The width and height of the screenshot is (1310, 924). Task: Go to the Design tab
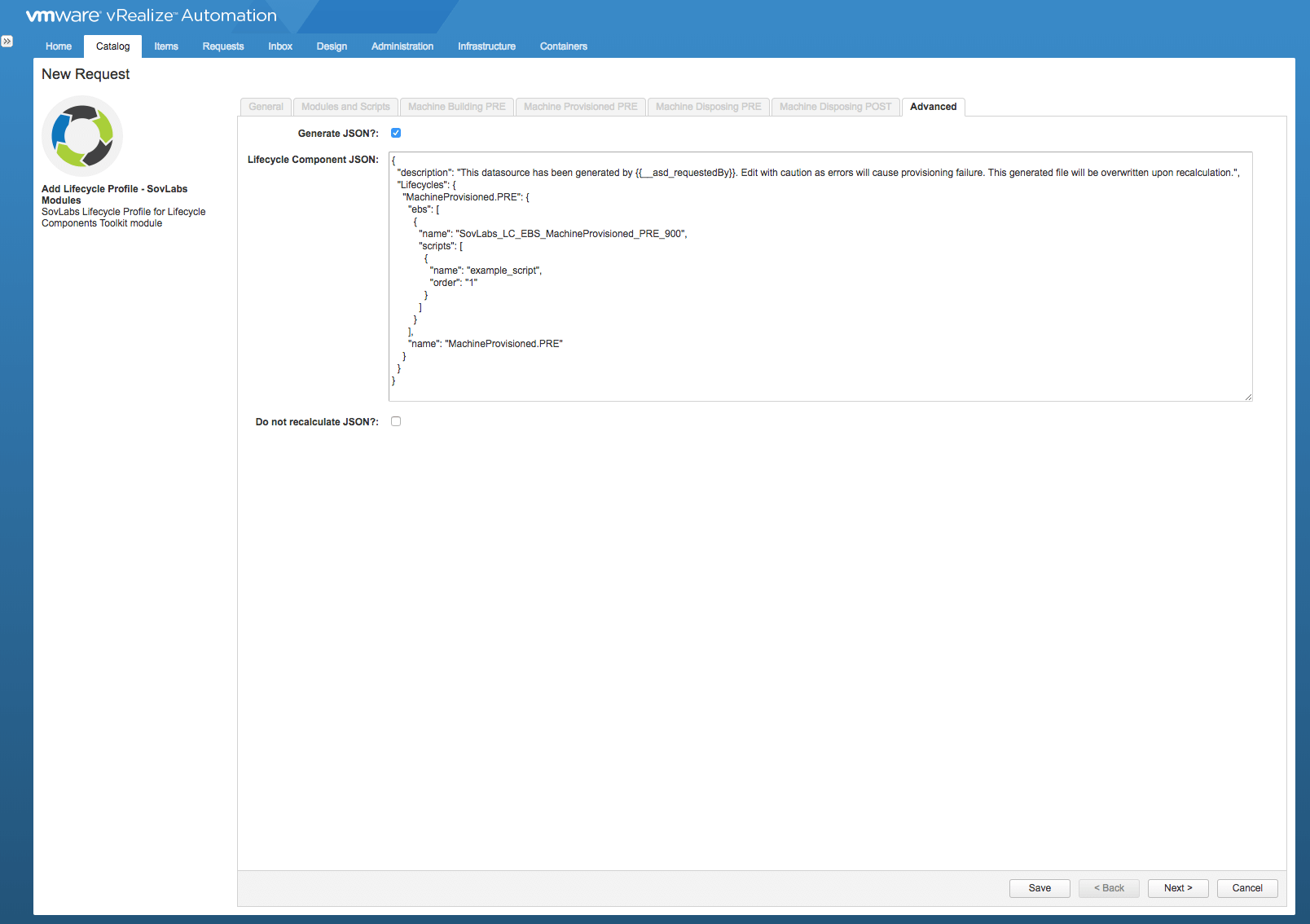[x=332, y=46]
